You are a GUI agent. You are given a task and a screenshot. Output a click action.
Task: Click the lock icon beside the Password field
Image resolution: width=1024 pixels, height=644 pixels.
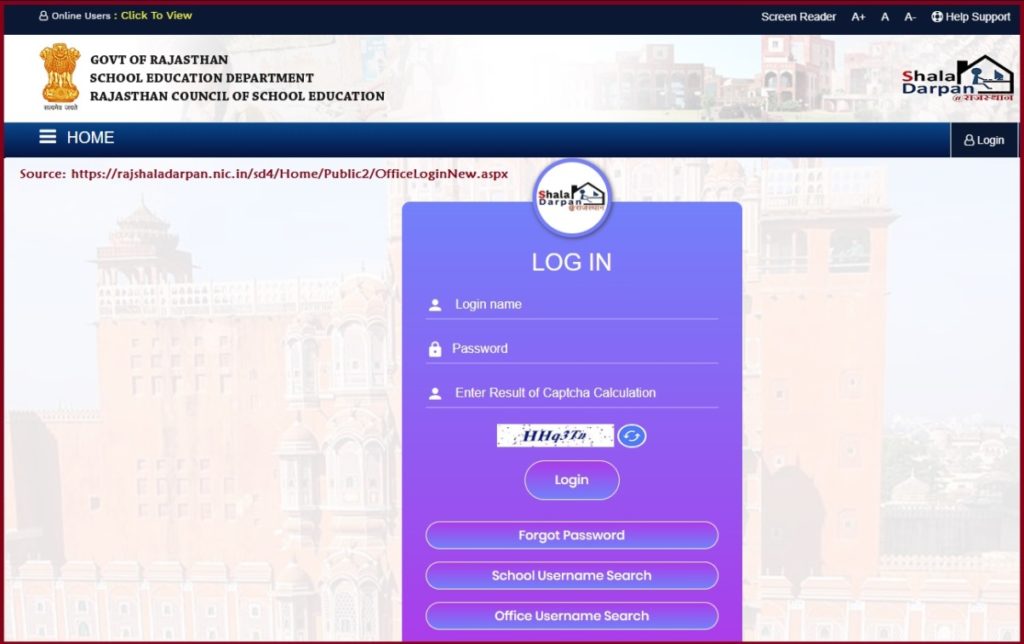(x=434, y=348)
